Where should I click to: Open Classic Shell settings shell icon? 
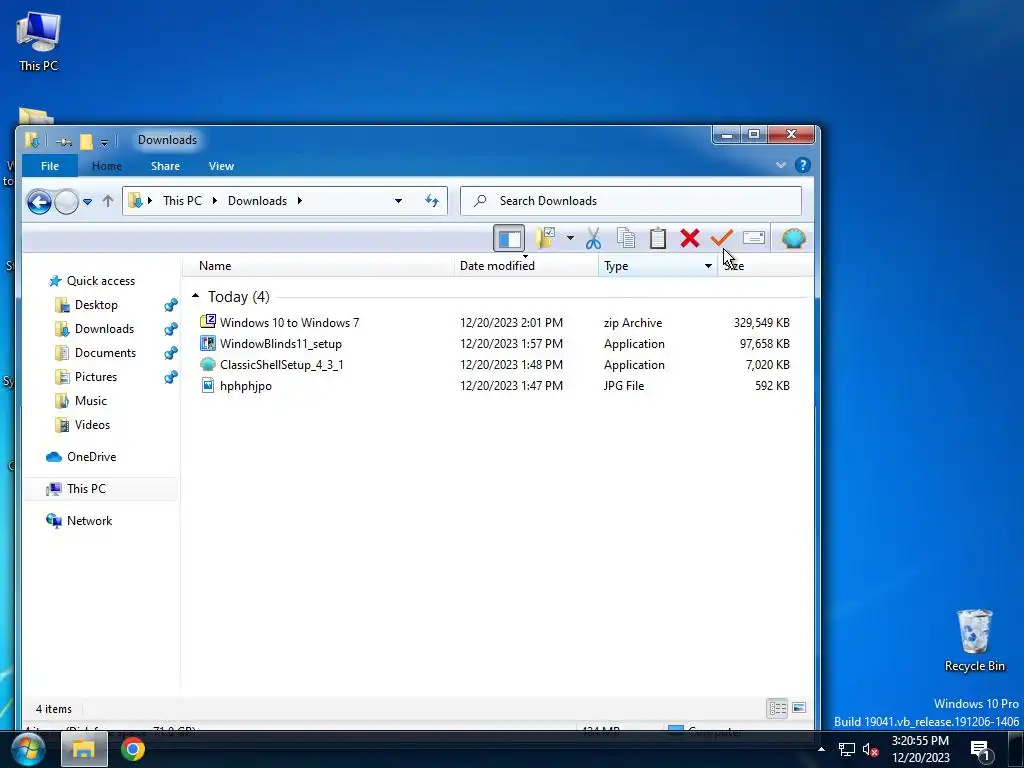pos(793,238)
